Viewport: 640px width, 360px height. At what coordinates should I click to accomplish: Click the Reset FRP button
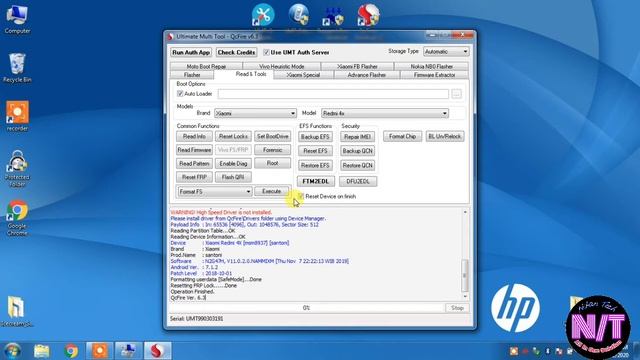pyautogui.click(x=194, y=177)
